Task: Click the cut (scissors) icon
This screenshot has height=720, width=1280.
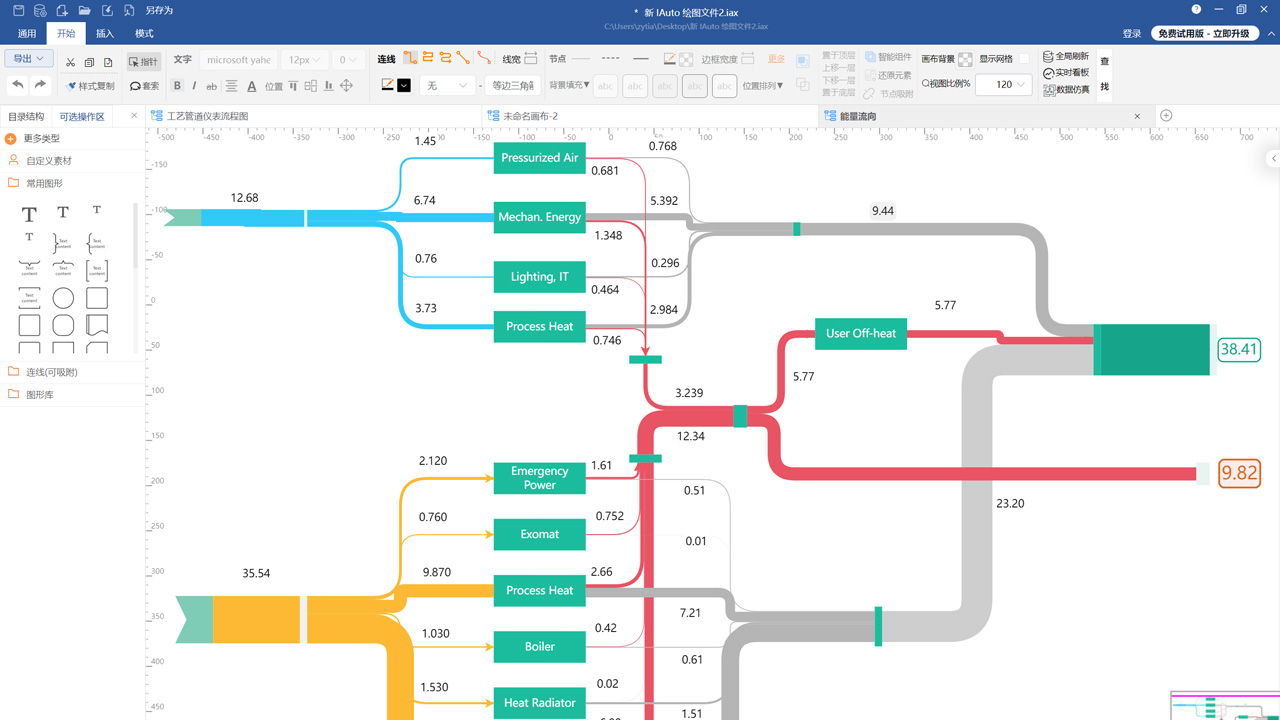Action: (70, 62)
